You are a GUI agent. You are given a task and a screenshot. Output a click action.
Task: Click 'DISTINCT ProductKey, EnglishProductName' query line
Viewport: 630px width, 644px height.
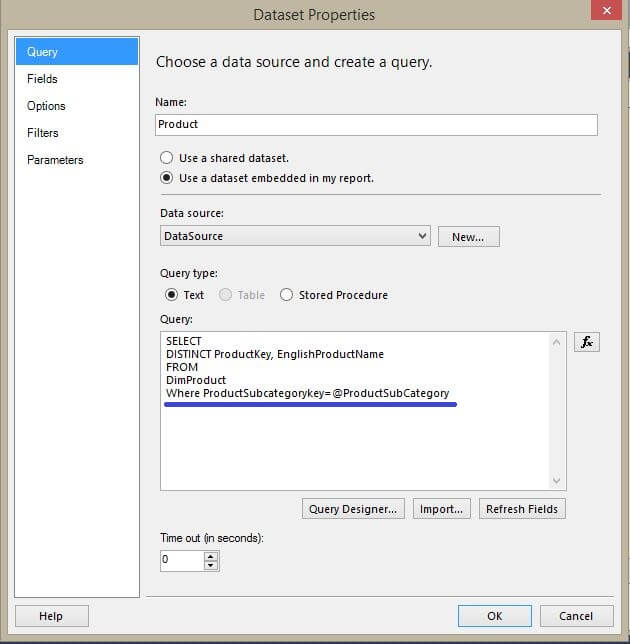tap(275, 354)
